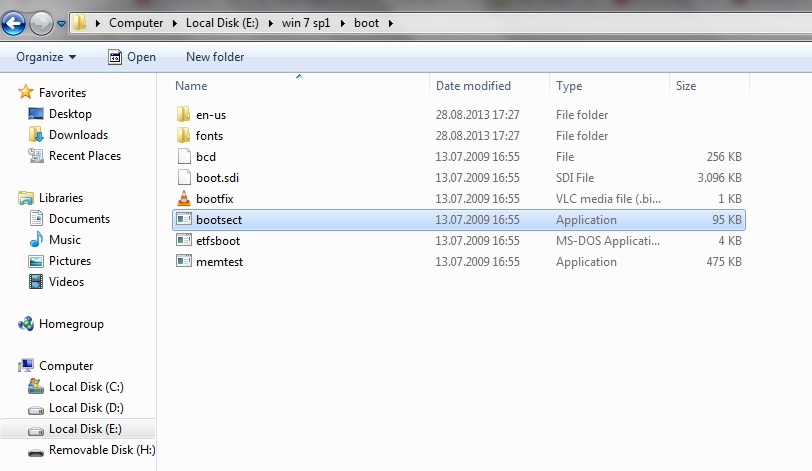Expand the arrow after win 7 sp1 breadcrumb

(x=342, y=23)
